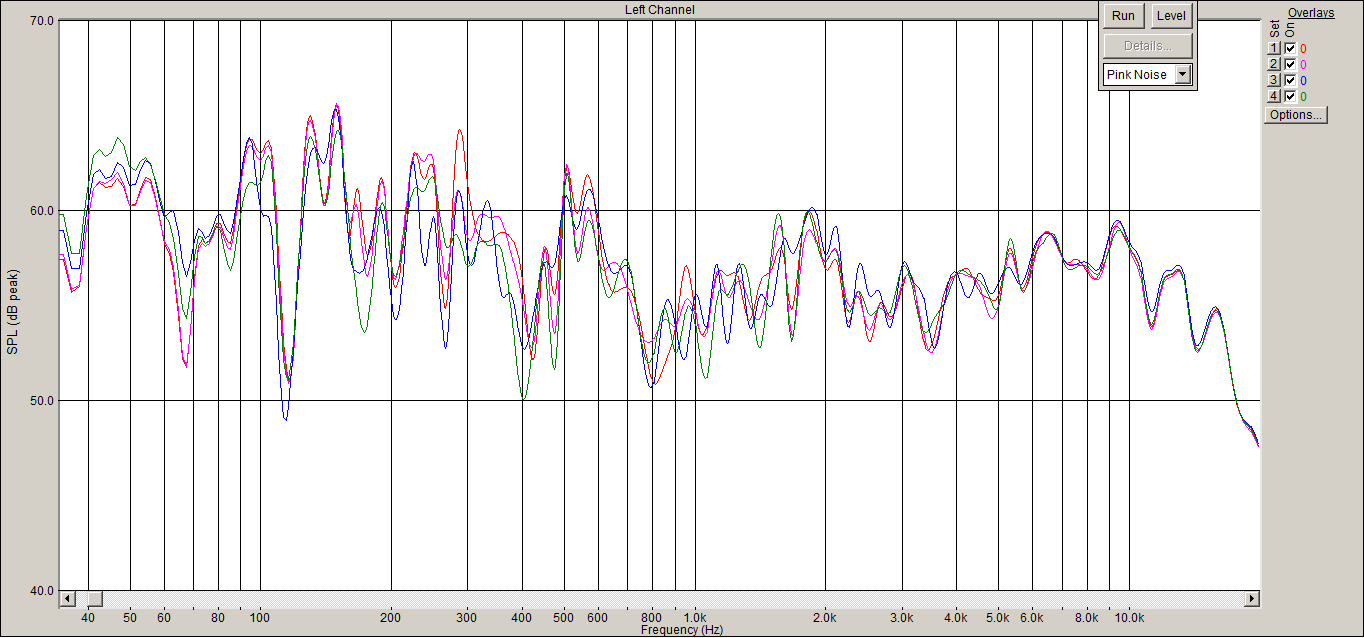Store trace with Set button 2

click(1274, 64)
